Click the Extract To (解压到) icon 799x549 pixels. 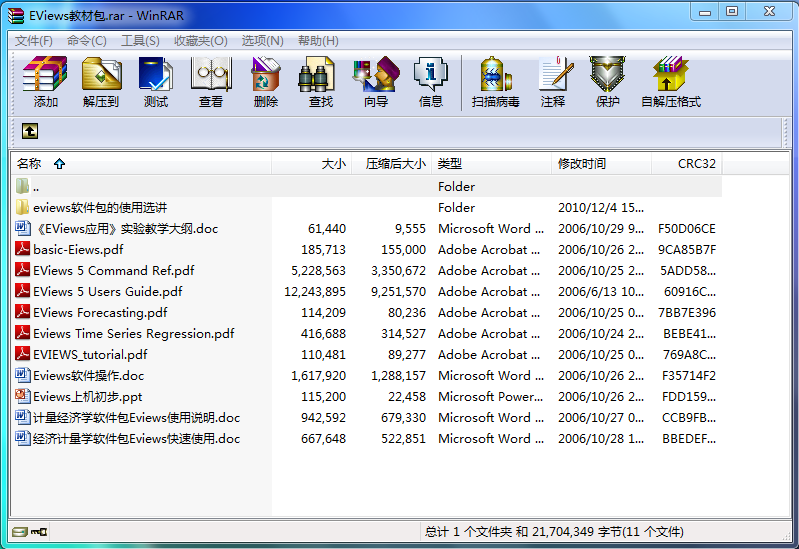coord(101,74)
